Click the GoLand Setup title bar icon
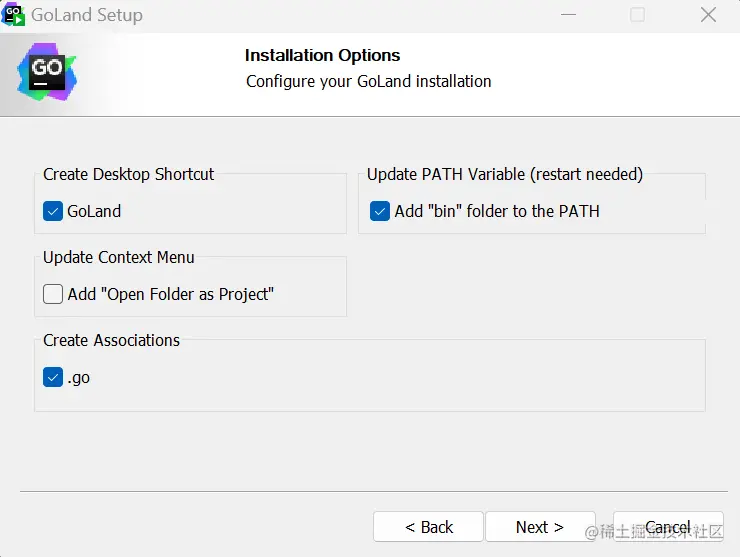 click(13, 15)
